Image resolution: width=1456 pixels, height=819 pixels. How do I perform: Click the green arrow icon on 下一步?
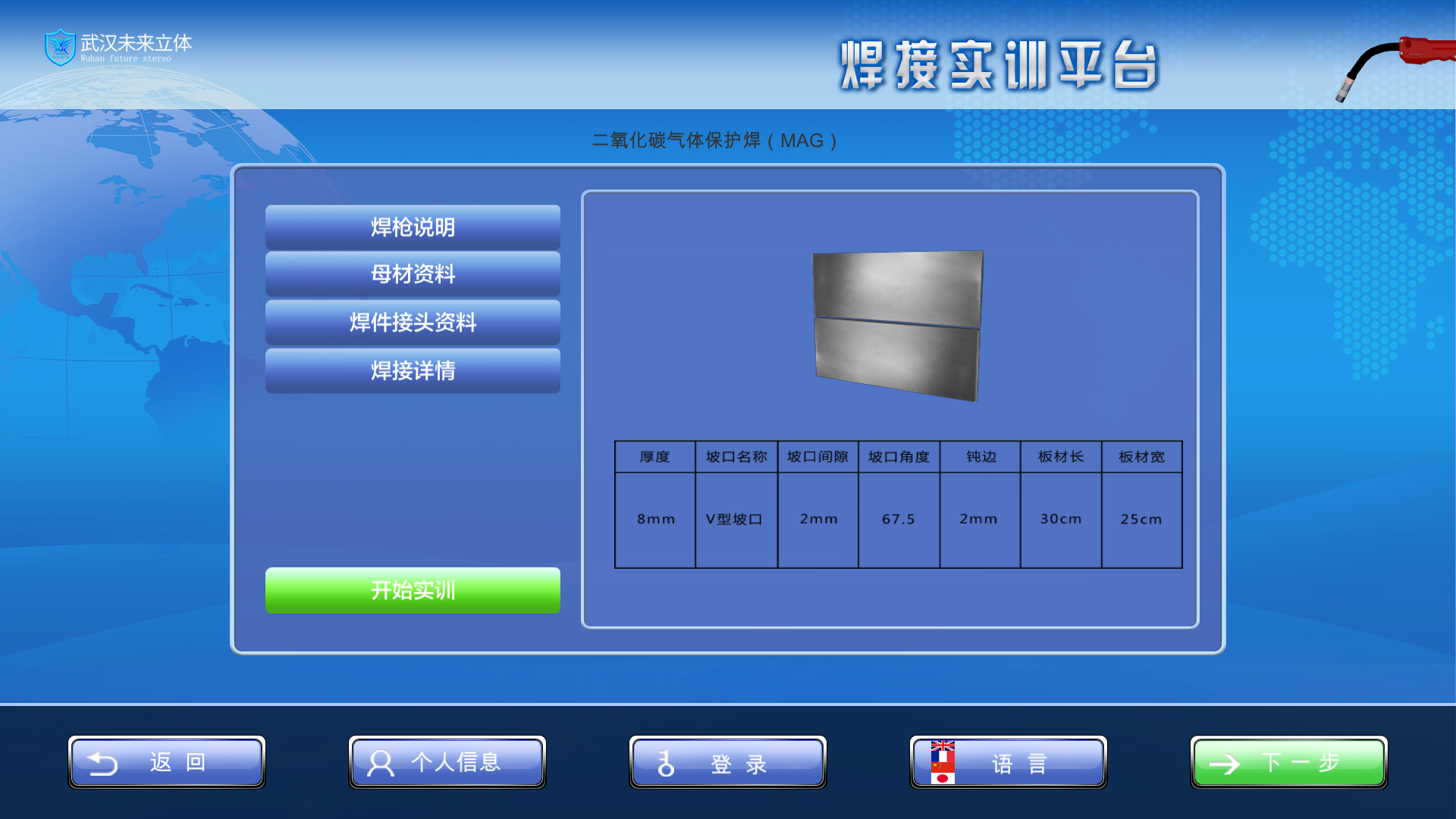coord(1226,763)
